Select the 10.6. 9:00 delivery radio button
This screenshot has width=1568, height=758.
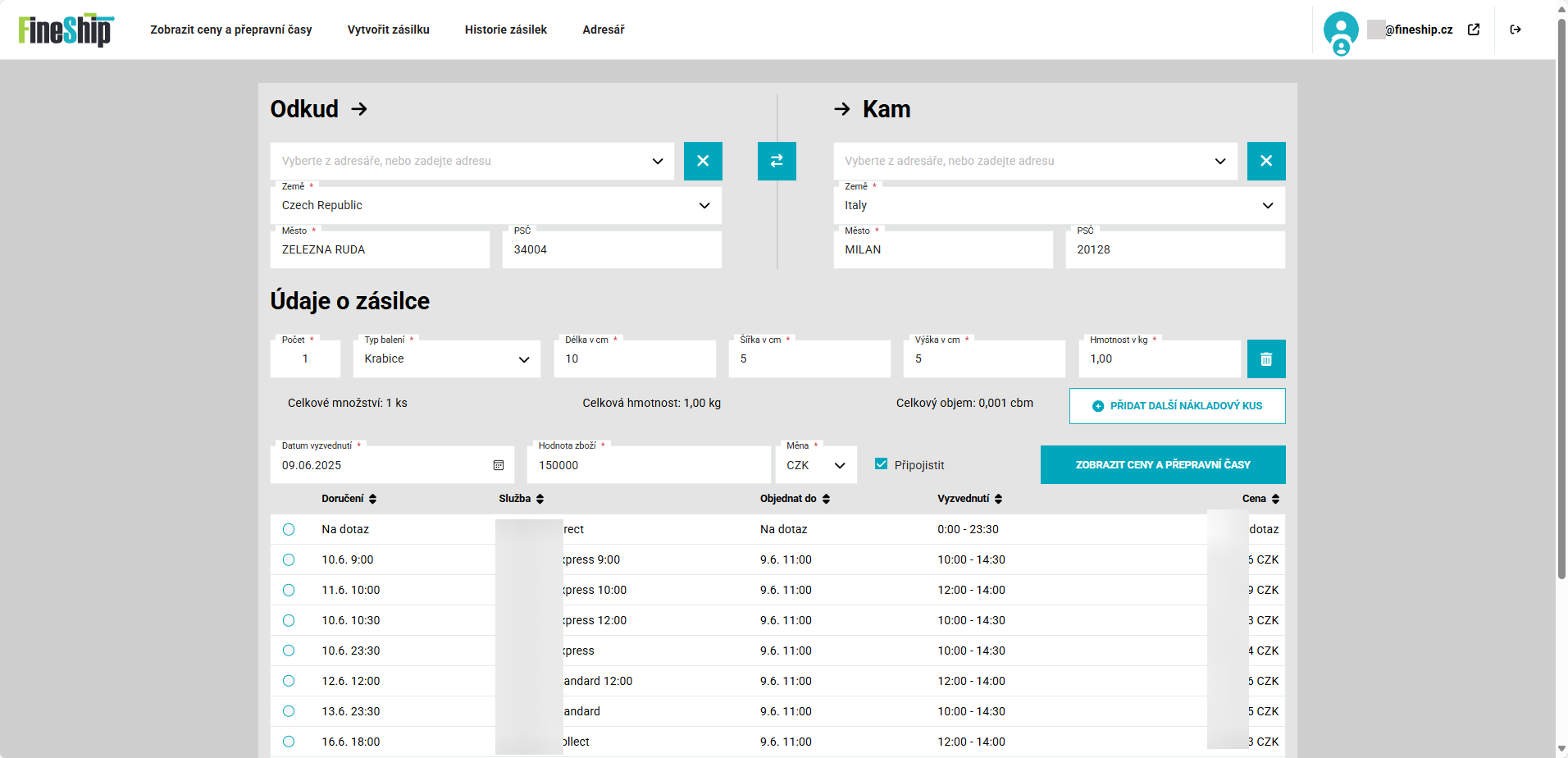(x=289, y=559)
